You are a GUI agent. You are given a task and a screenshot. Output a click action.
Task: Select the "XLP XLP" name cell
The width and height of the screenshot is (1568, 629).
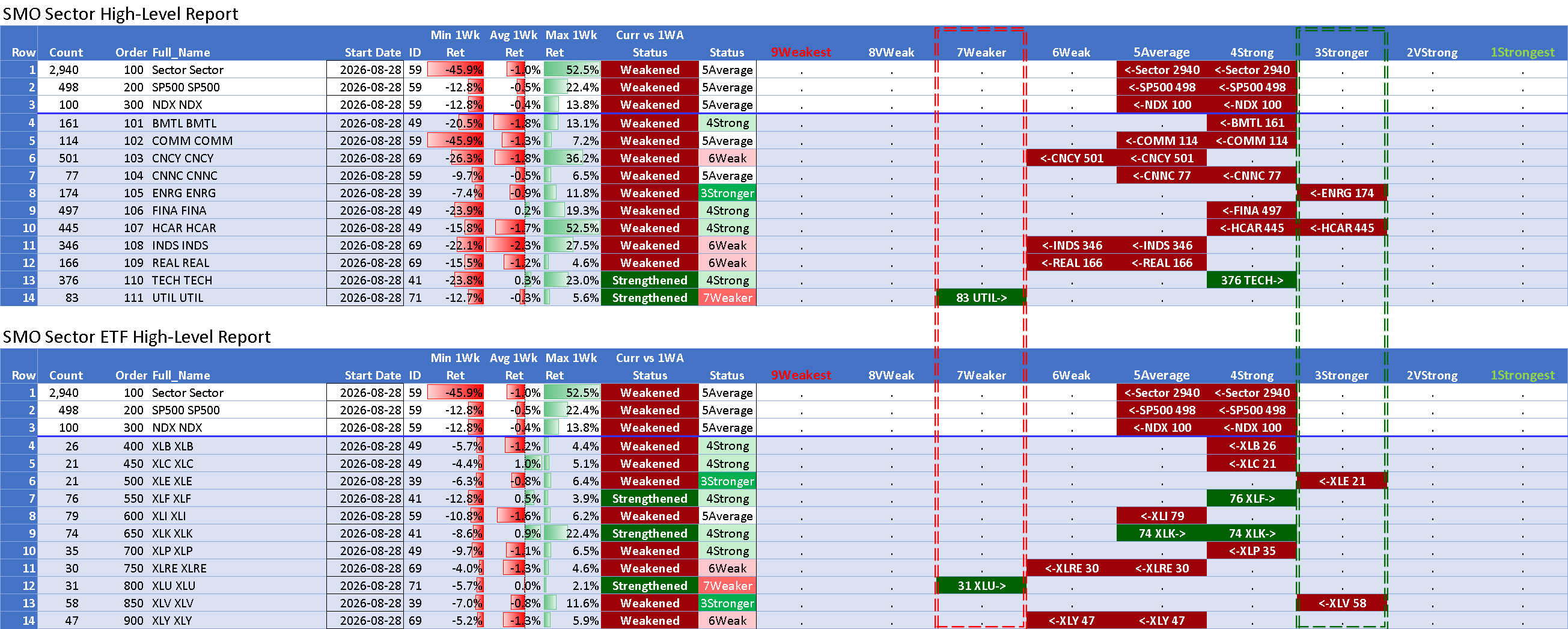172,551
